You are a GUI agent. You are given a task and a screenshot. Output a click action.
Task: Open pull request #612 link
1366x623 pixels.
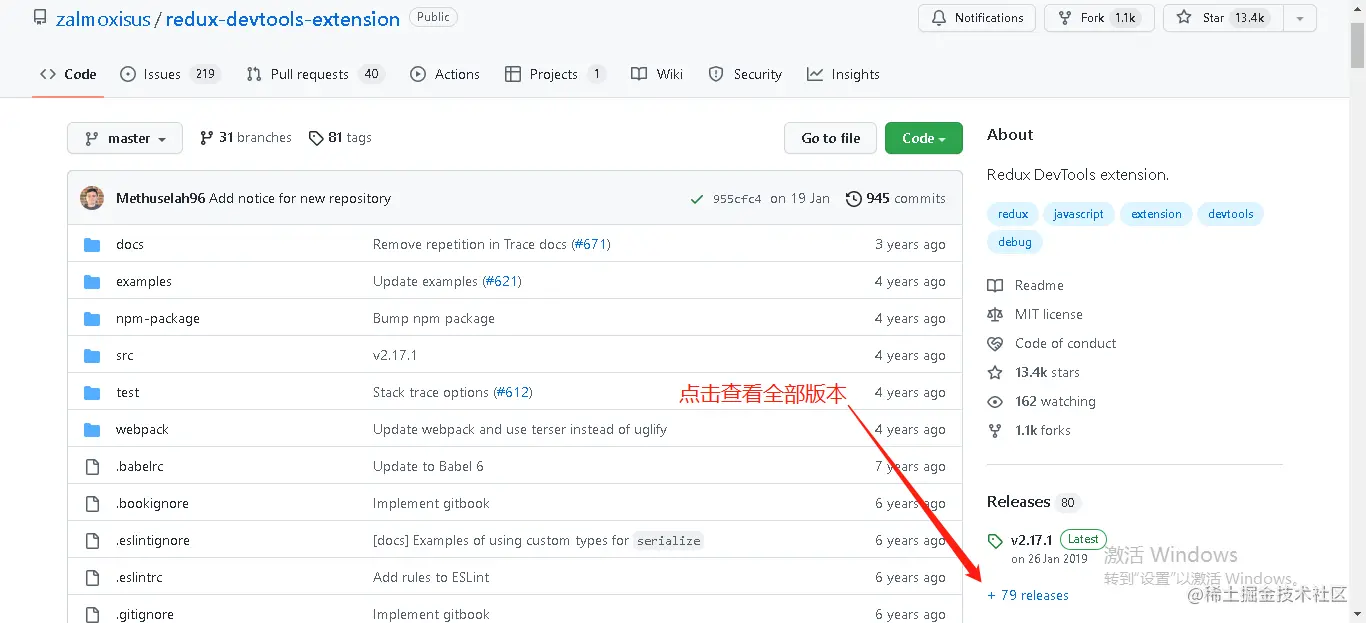coord(512,392)
